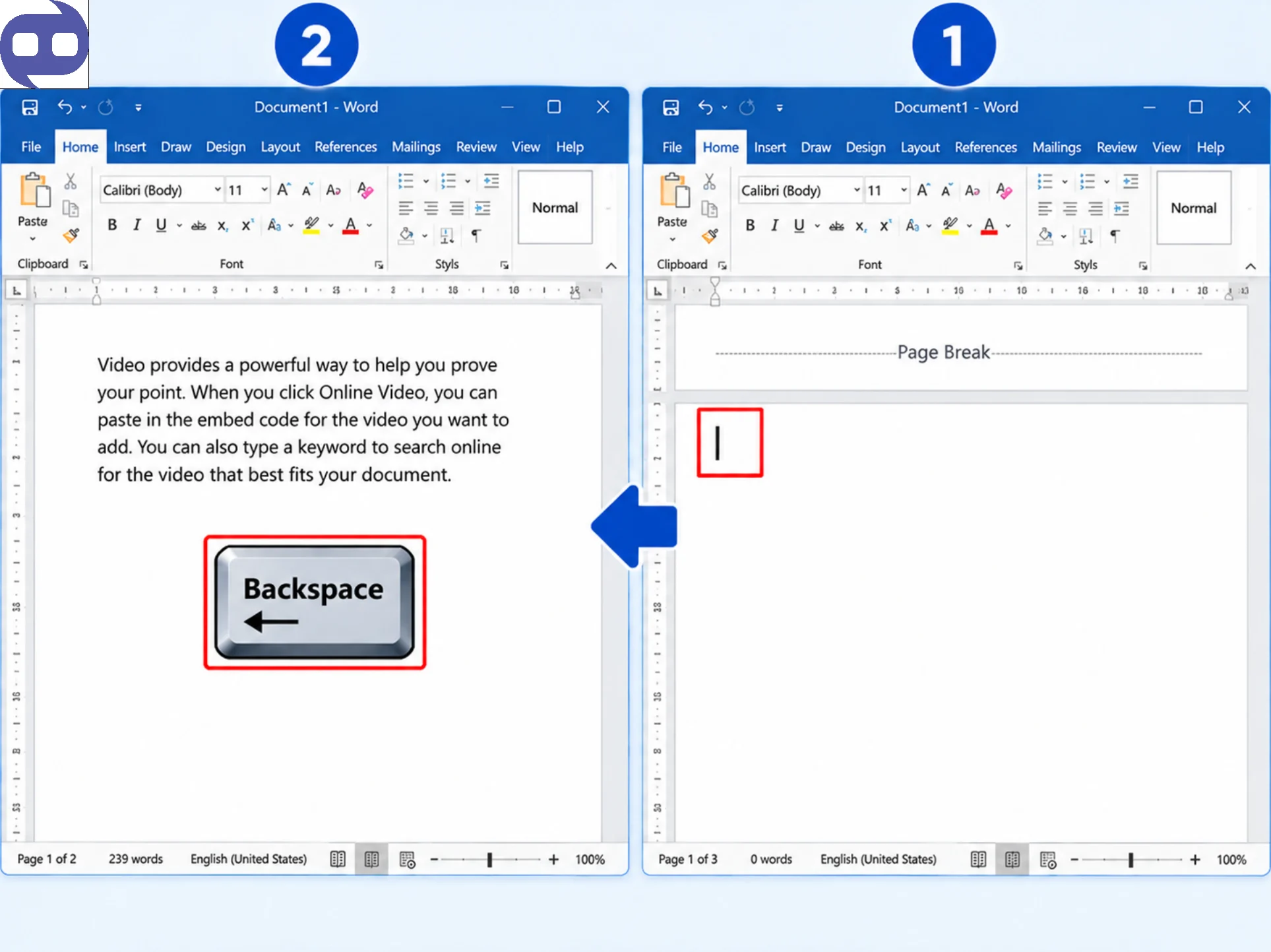1271x952 pixels.
Task: Clear all formatting in the left Word window
Action: (365, 190)
